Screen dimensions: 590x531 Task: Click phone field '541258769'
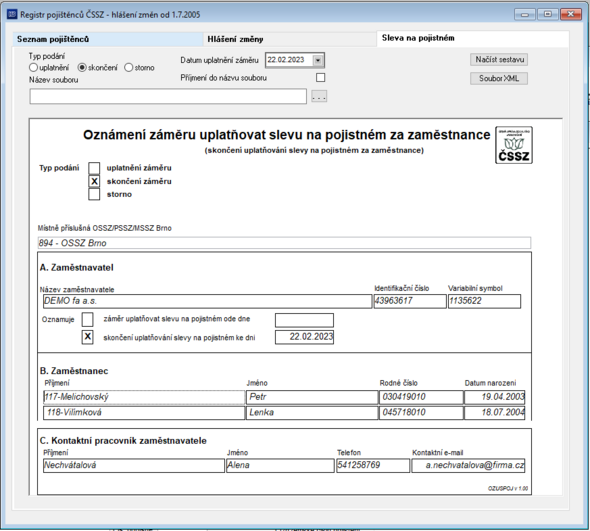coord(373,466)
